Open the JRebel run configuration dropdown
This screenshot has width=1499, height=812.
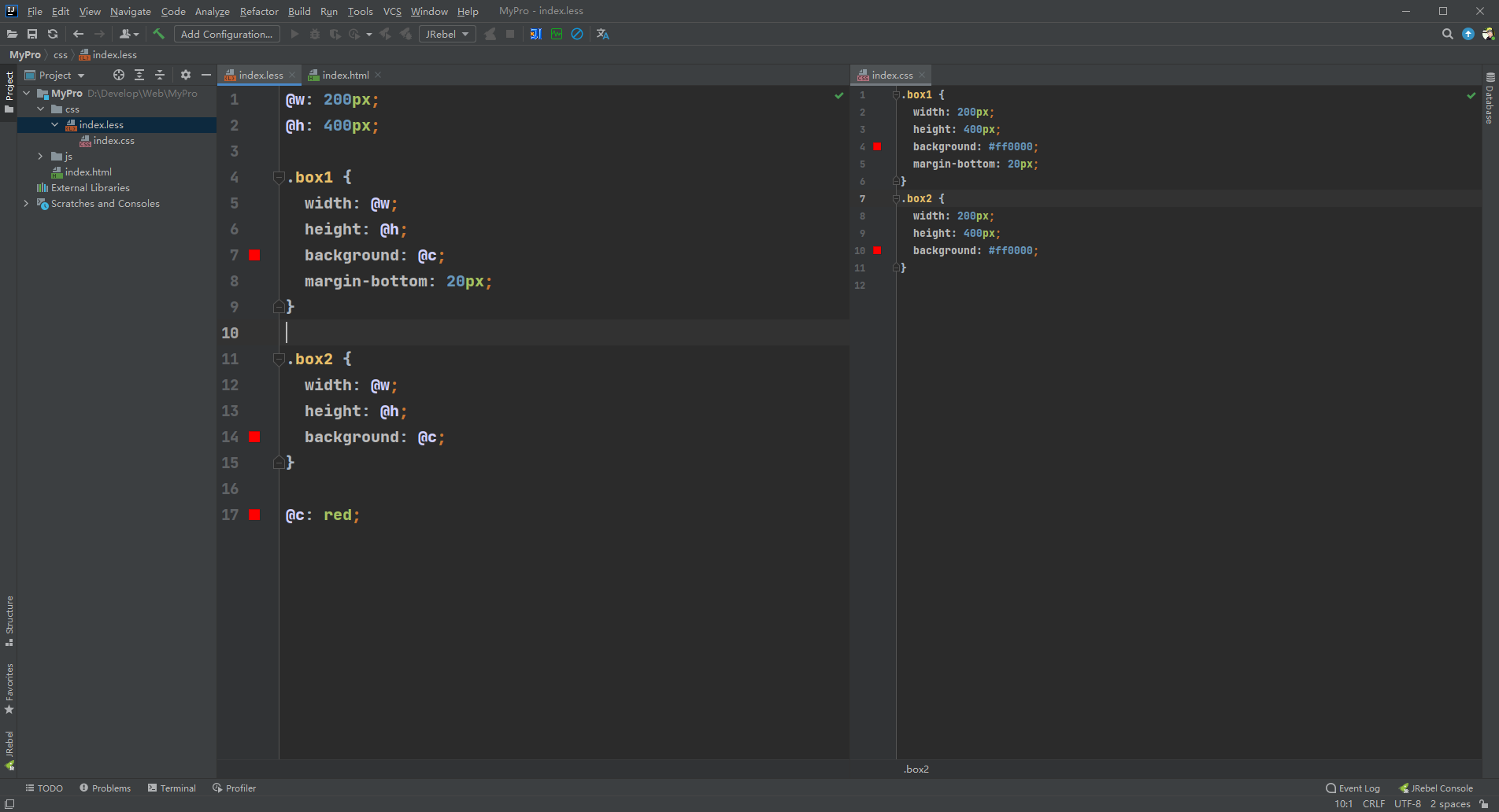coord(447,34)
